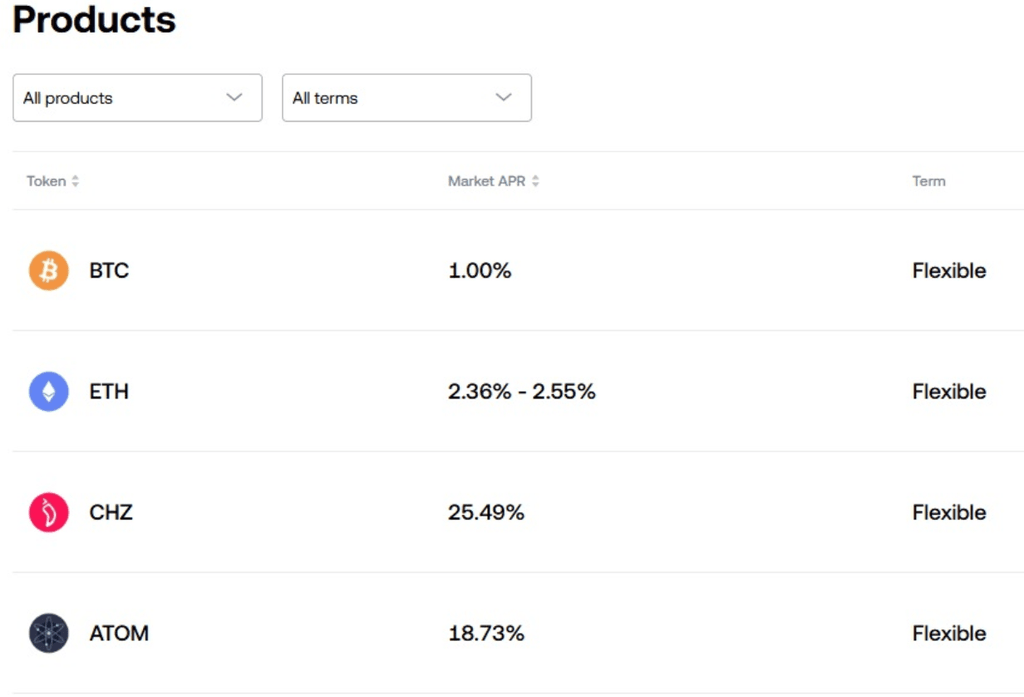The width and height of the screenshot is (1024, 697).
Task: Click the Chiliz red pepper icon
Action: [x=48, y=513]
